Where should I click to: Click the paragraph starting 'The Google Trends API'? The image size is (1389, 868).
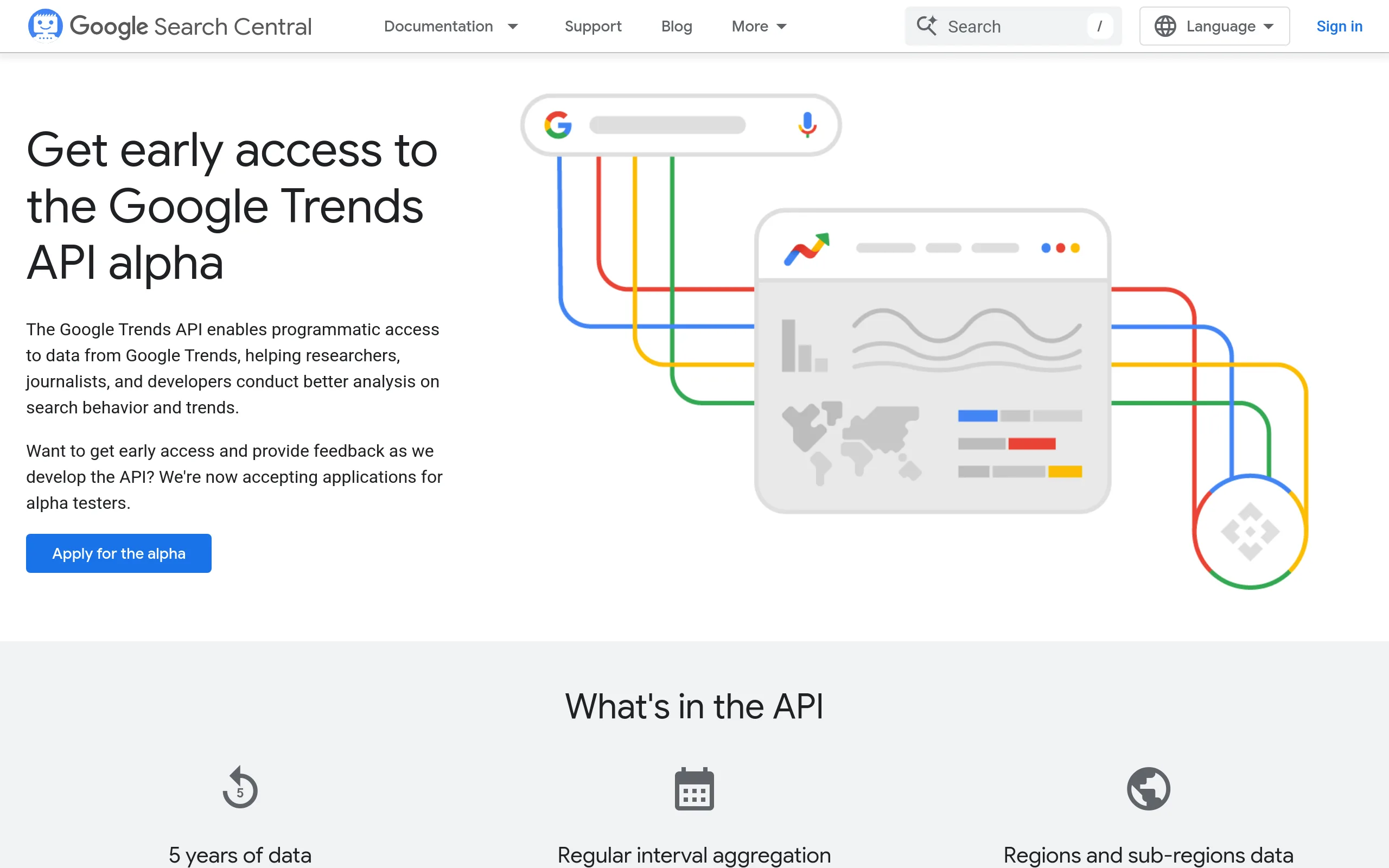(x=232, y=368)
